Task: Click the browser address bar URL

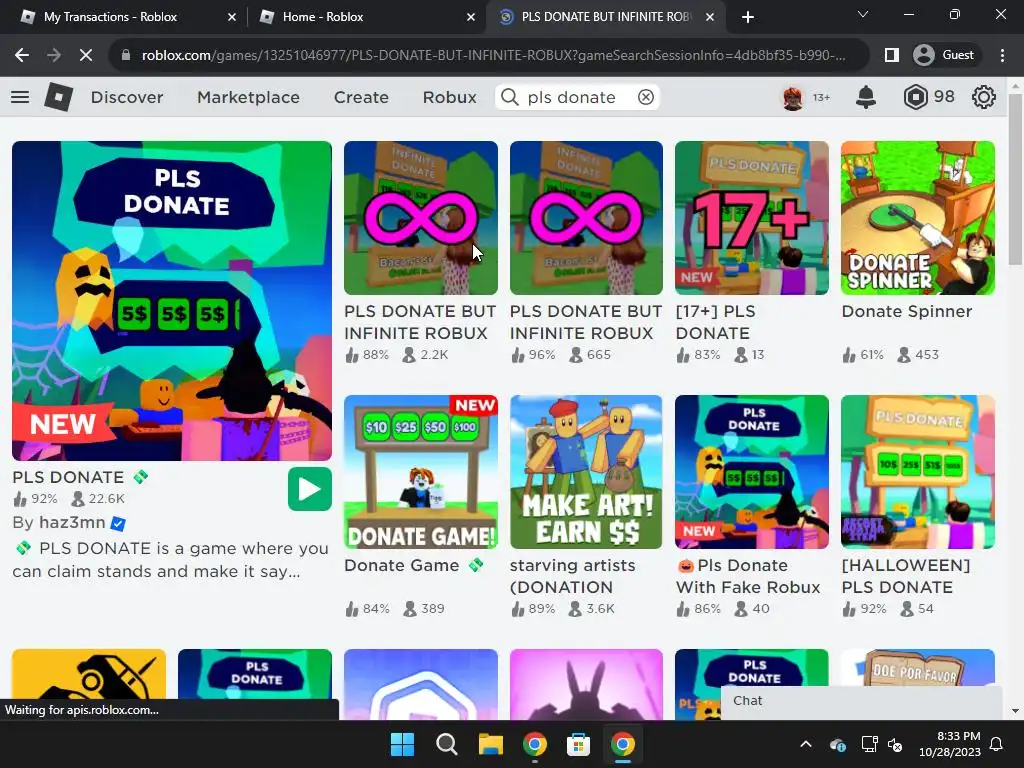Action: tap(493, 56)
